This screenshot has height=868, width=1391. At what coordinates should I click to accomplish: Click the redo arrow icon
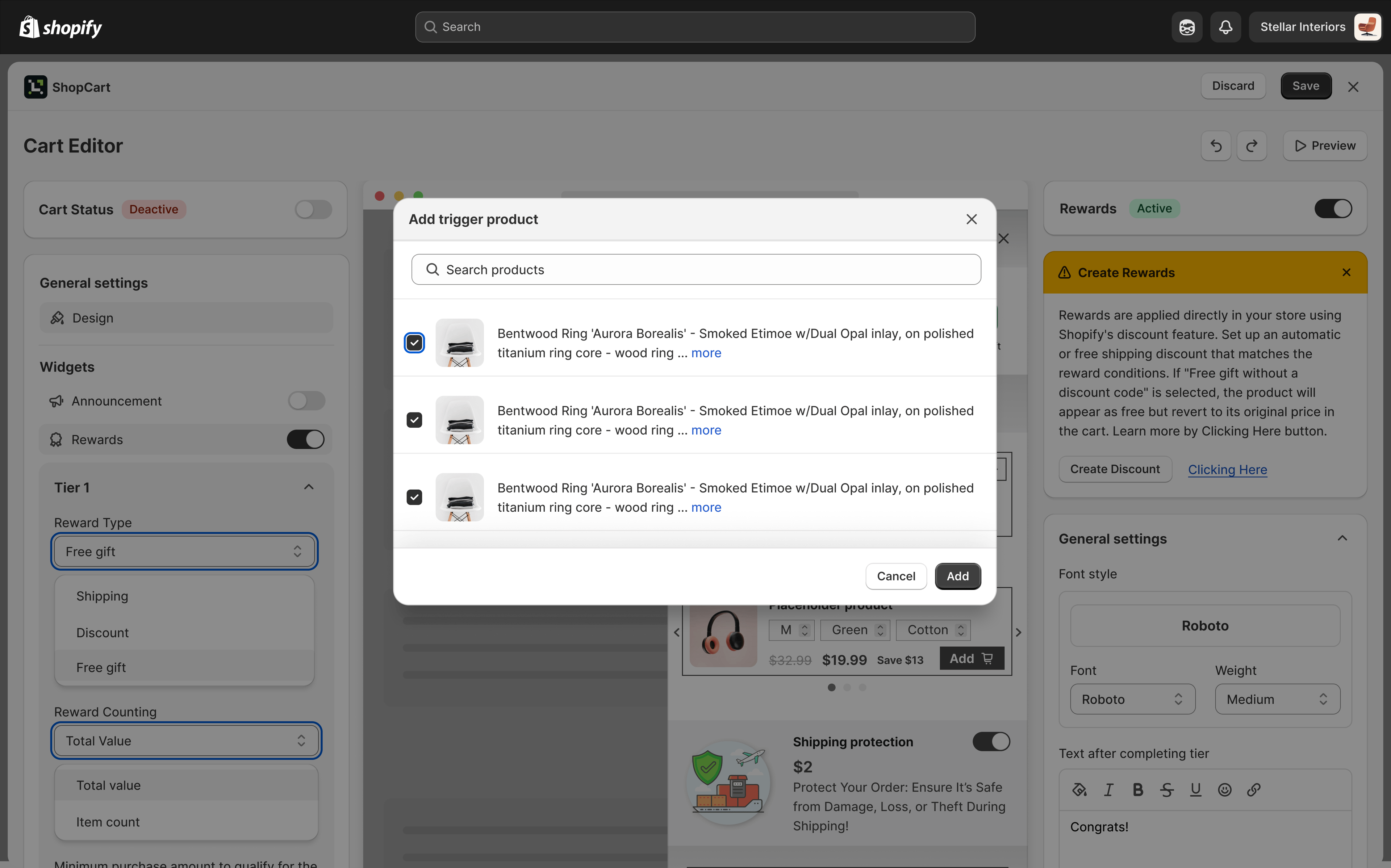(1252, 146)
